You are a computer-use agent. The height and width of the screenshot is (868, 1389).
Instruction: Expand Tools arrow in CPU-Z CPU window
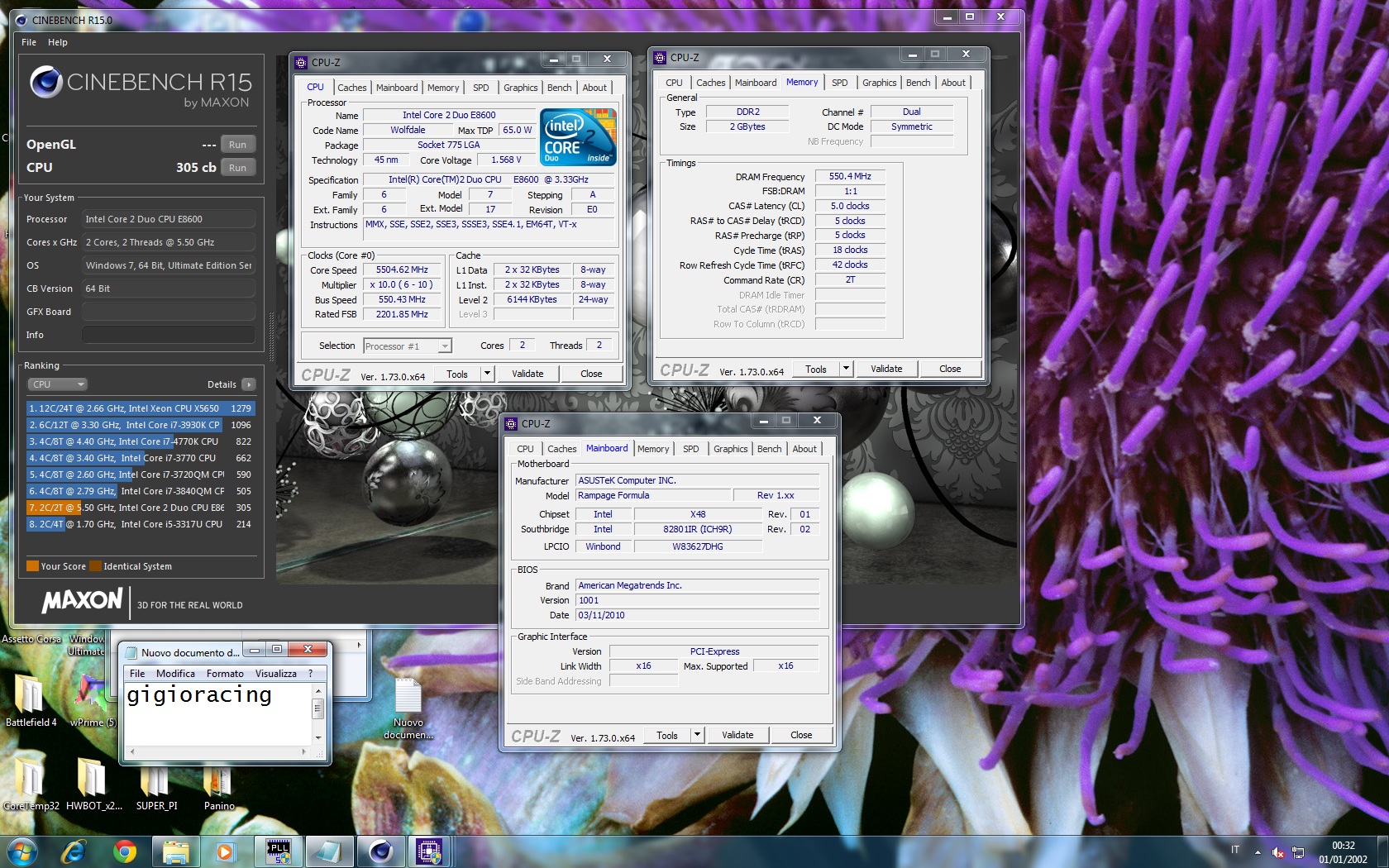487,374
